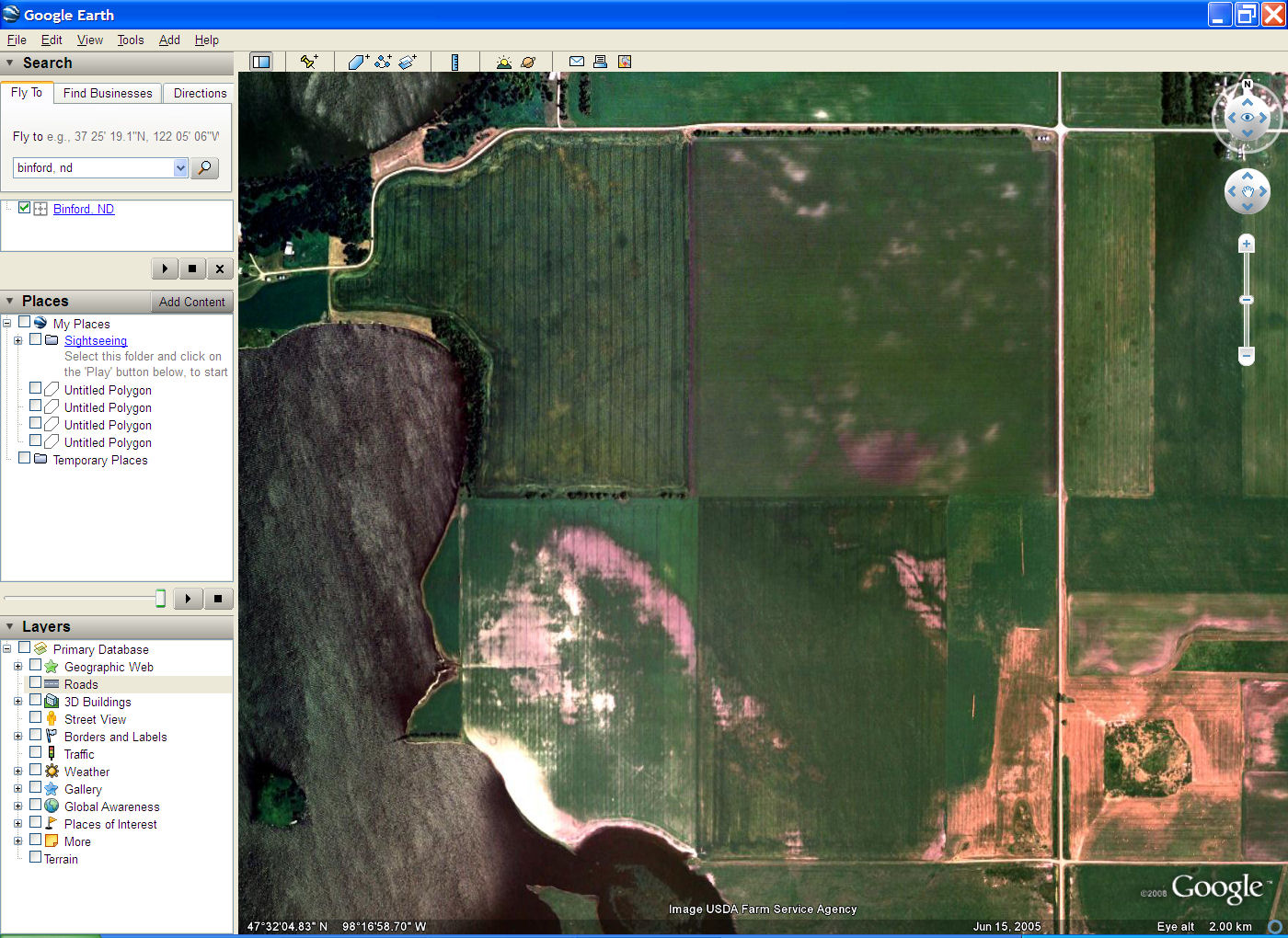Click the print icon in toolbar
Screen dimensions: 1288x938
click(x=600, y=62)
